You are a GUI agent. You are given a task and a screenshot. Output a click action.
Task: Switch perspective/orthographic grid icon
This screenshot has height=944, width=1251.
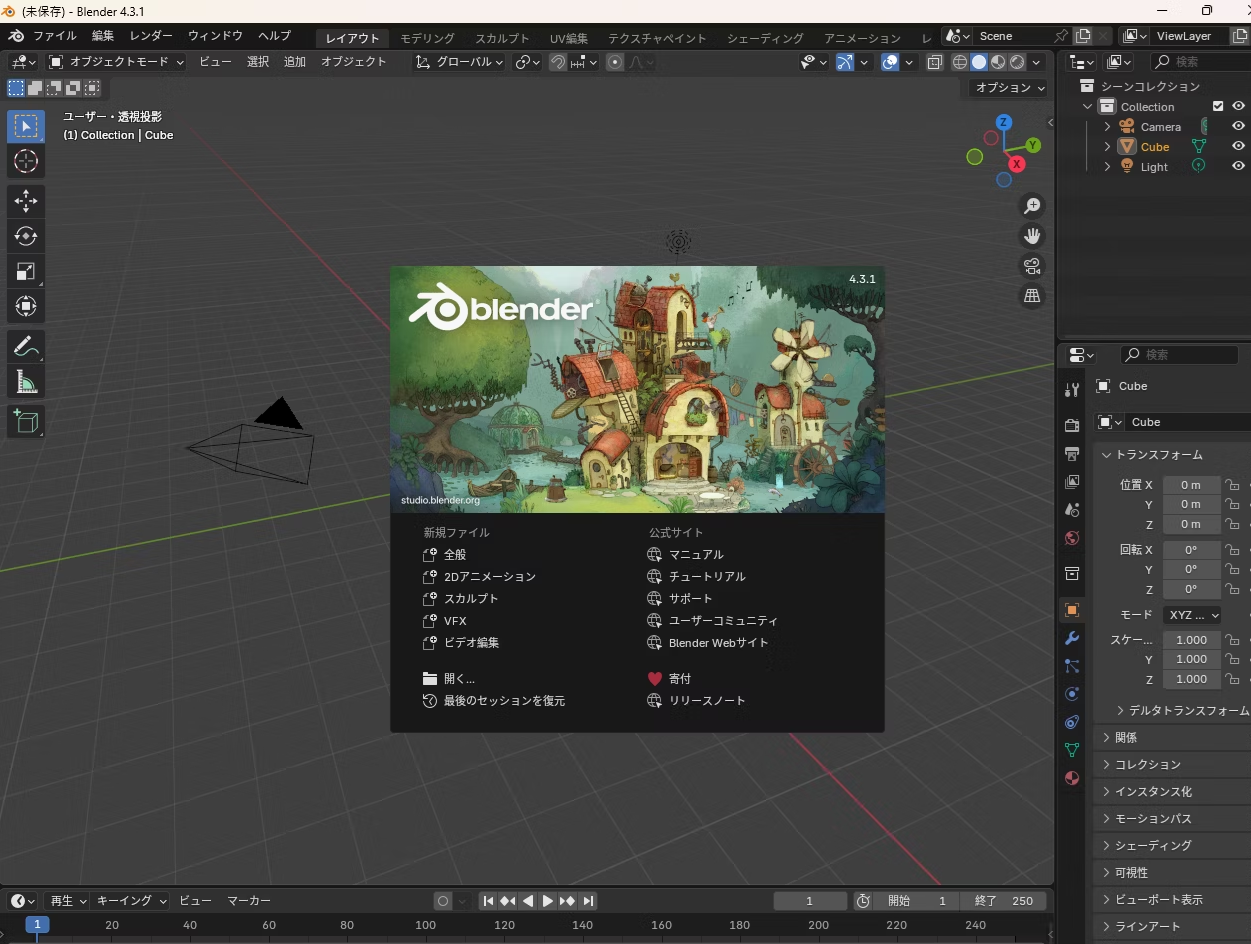pos(1032,296)
